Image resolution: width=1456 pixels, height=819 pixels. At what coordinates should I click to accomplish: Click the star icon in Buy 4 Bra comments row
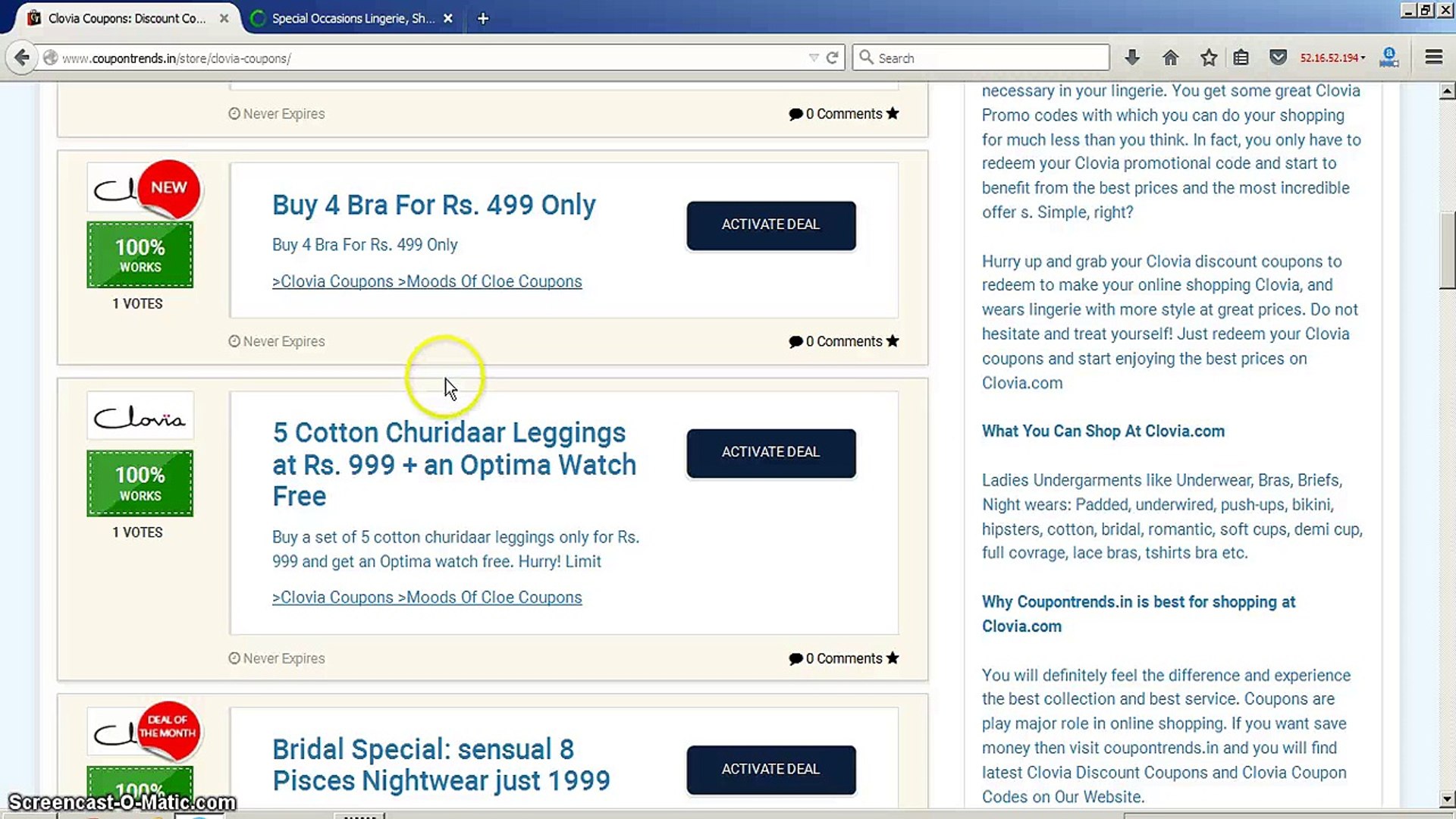[x=893, y=341]
